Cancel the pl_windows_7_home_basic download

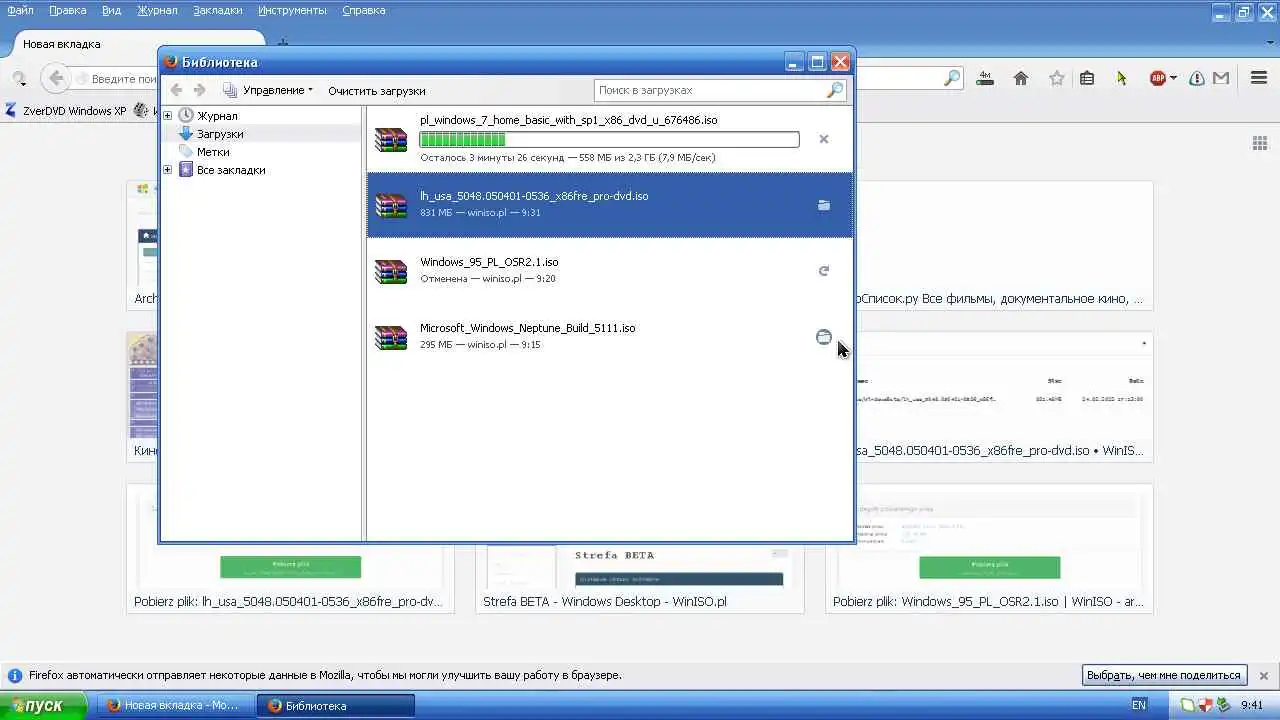pyautogui.click(x=824, y=139)
